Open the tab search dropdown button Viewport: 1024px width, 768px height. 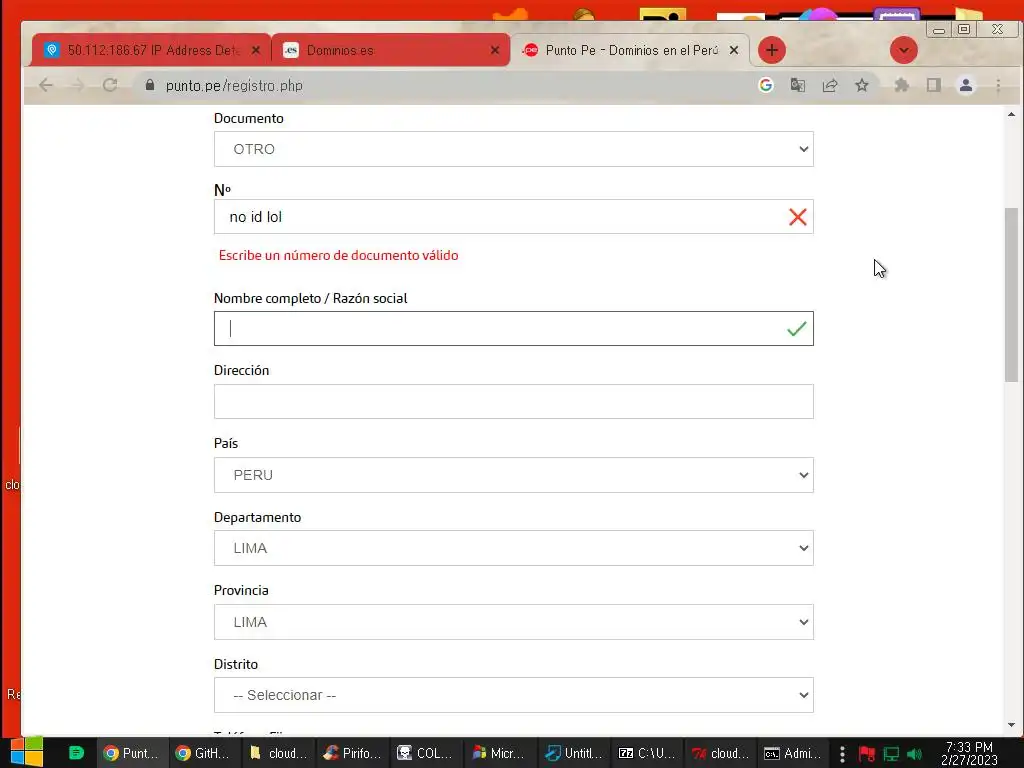tap(904, 50)
